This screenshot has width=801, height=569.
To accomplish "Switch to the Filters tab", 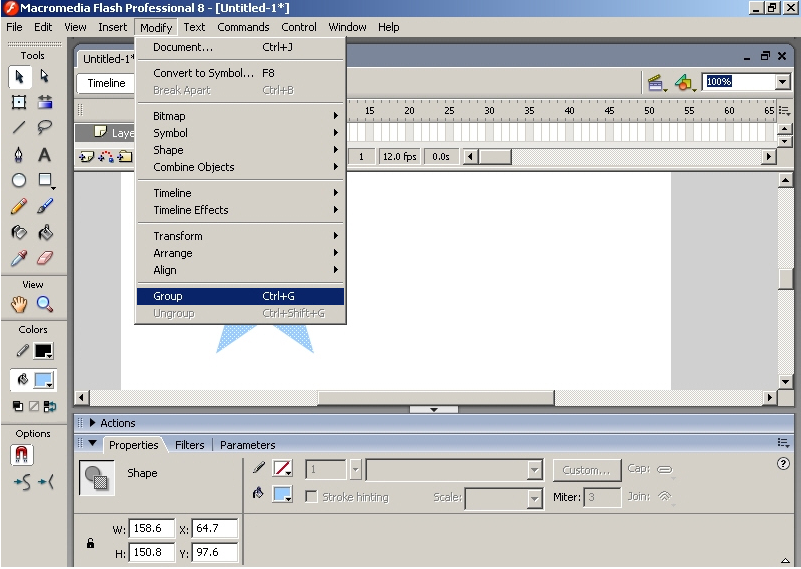I will point(190,445).
